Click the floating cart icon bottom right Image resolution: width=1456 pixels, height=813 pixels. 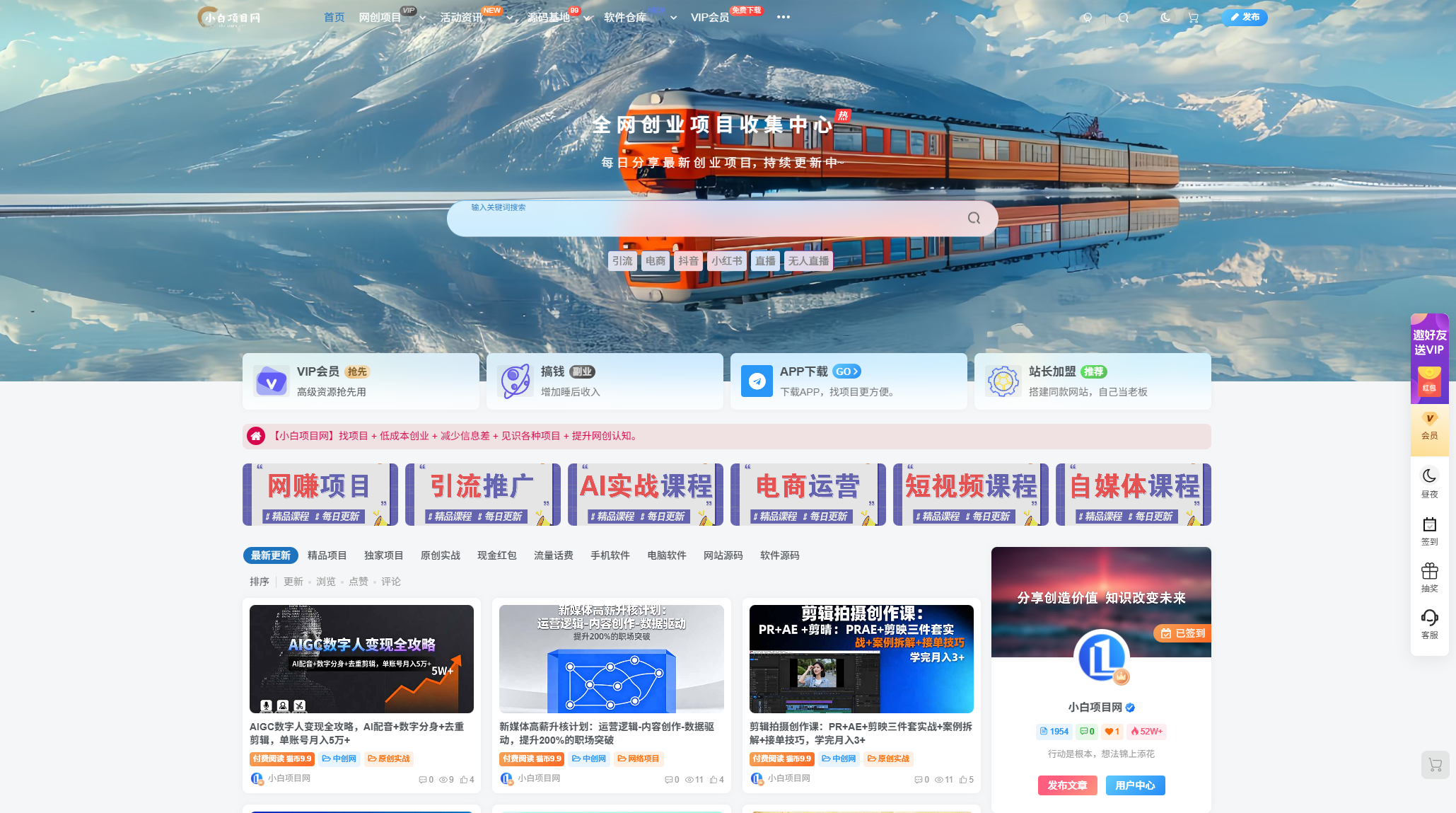pyautogui.click(x=1435, y=765)
